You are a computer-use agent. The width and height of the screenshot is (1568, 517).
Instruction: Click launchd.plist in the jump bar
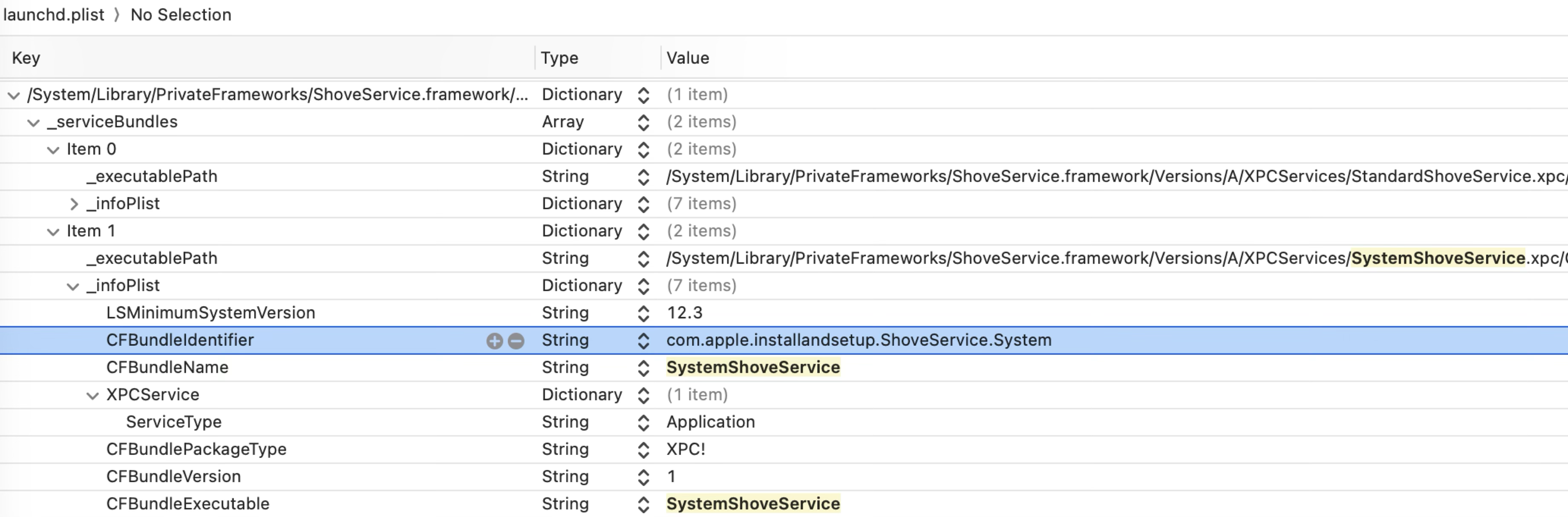point(54,14)
